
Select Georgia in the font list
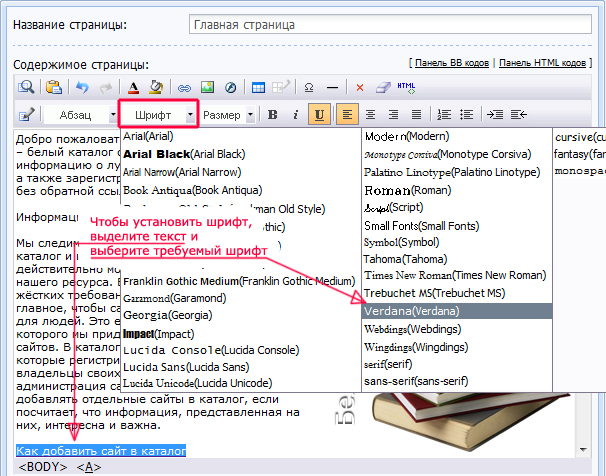(168, 315)
